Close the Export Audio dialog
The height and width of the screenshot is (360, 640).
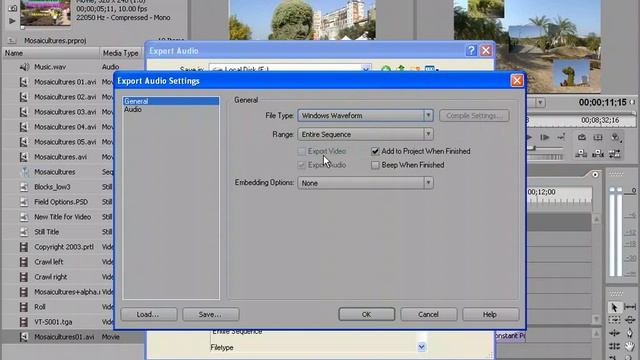pos(486,50)
